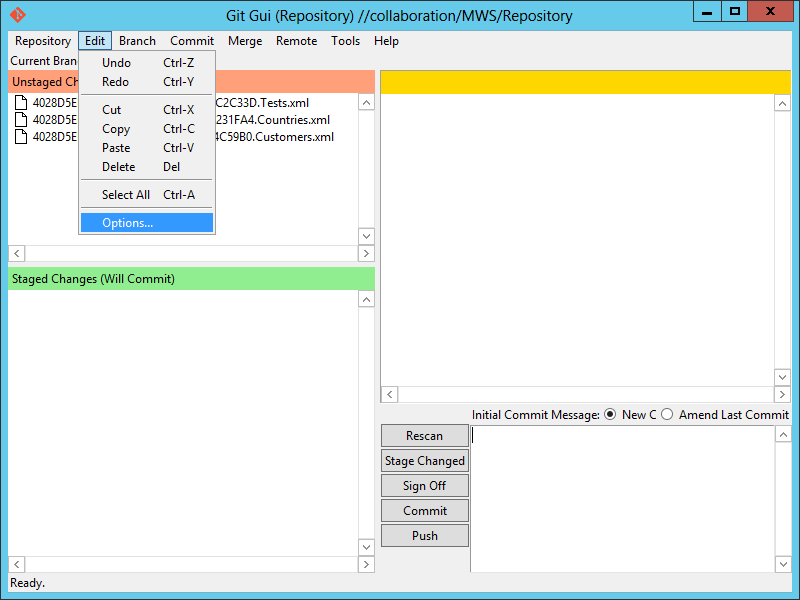
Task: Choose Select All in the Edit menu
Action: click(x=126, y=195)
